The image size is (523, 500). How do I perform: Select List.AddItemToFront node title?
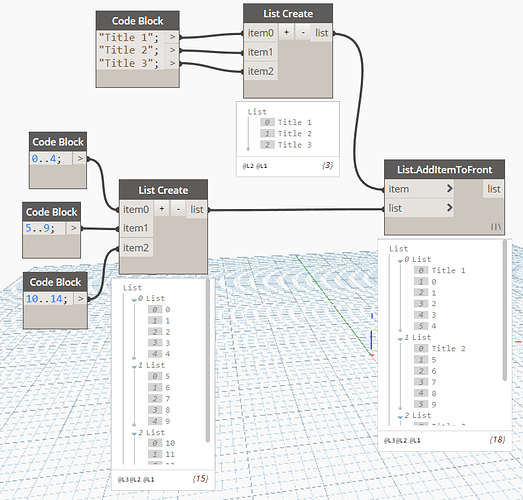pos(444,170)
